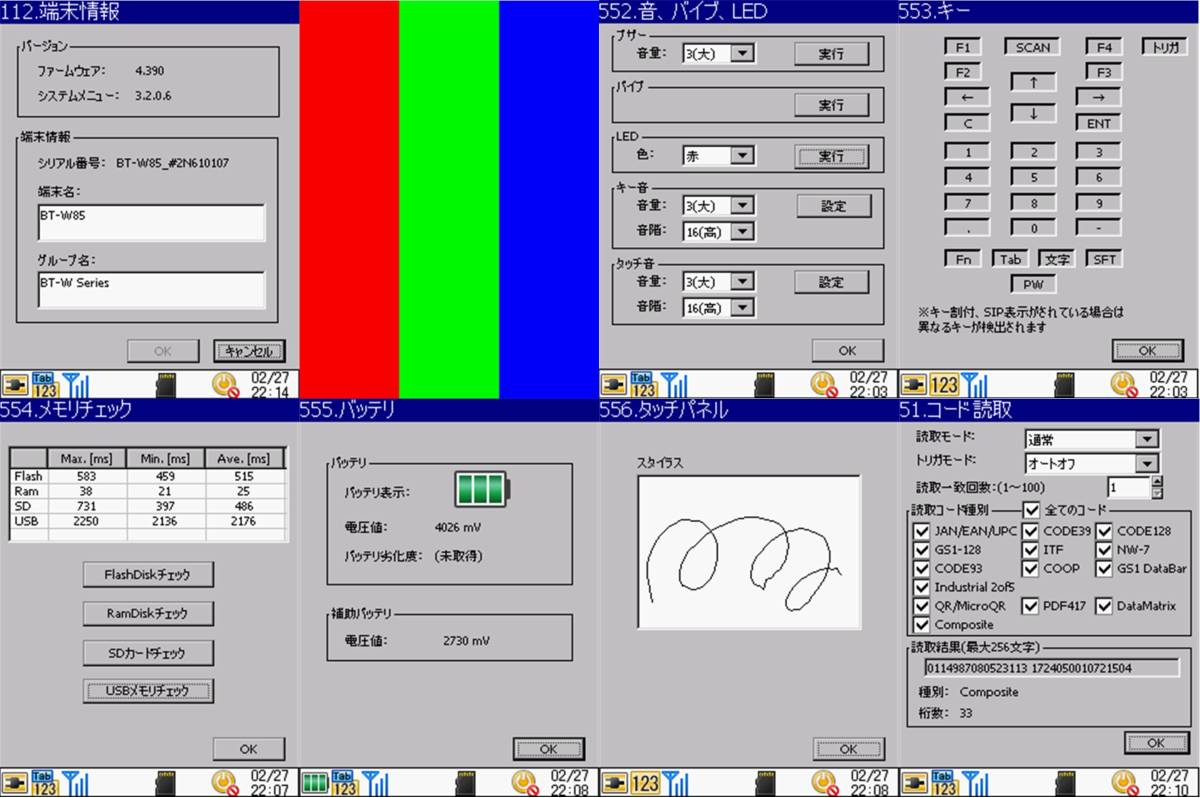Toggle the JAN/EAN/UPC checkbox
1200x798 pixels.
922,530
